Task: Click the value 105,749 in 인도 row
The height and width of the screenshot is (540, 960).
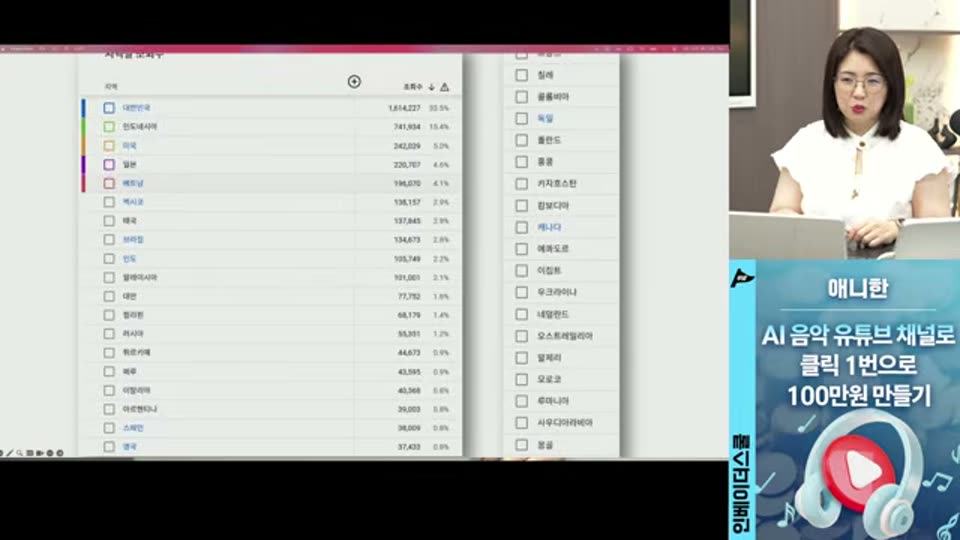Action: (x=407, y=259)
